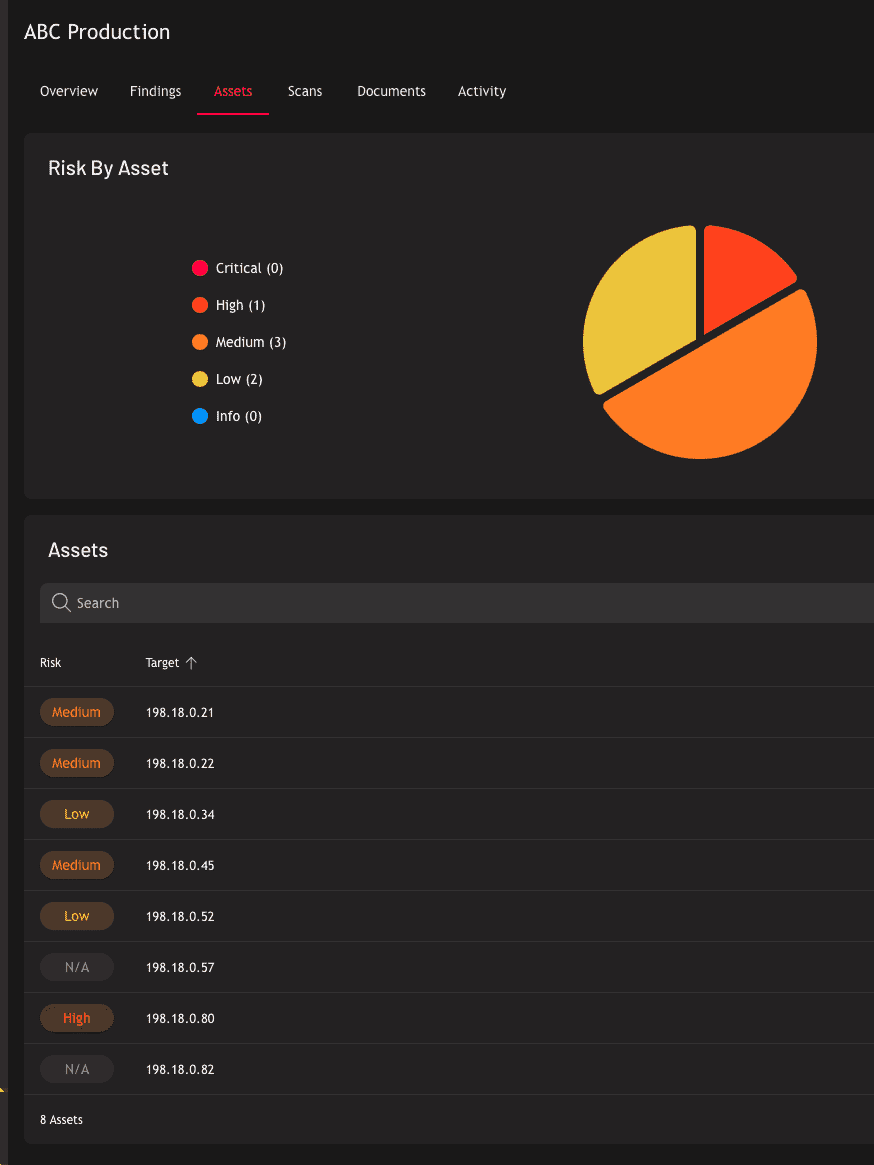Click the blue Info legend dot

pyautogui.click(x=200, y=416)
